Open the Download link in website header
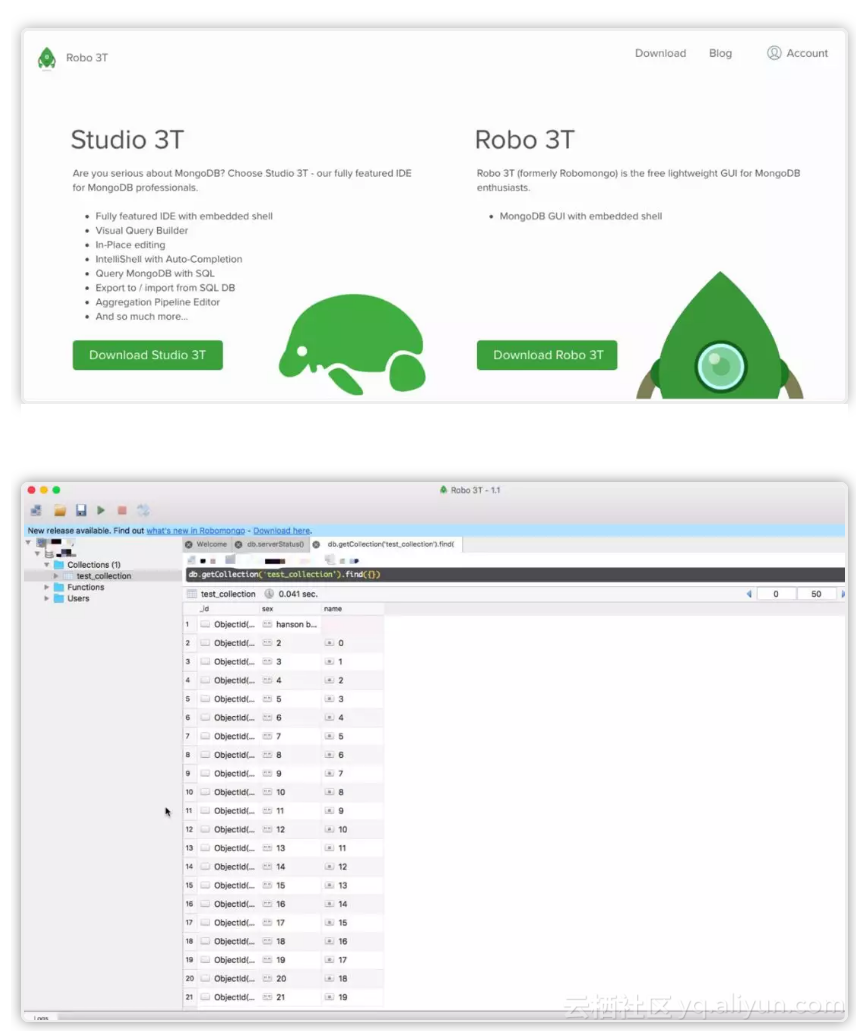The image size is (856, 1031). [660, 53]
